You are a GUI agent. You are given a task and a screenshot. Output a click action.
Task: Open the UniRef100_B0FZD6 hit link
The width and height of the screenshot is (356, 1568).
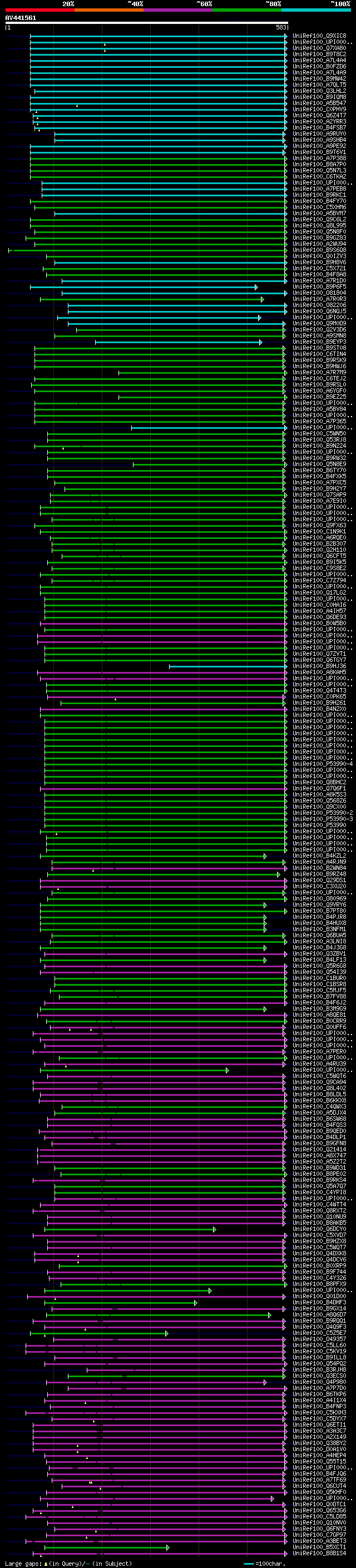coord(319,66)
